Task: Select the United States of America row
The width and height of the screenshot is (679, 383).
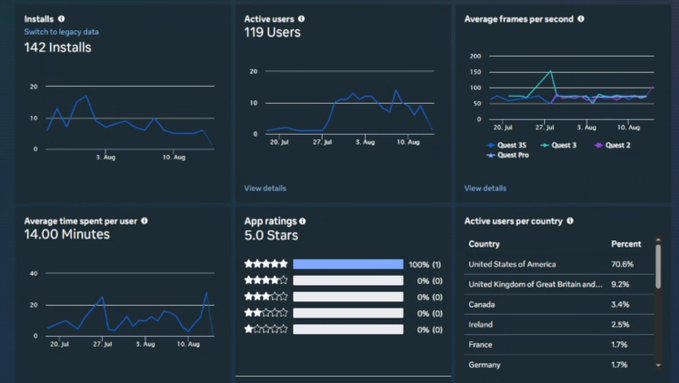Action: (x=559, y=264)
